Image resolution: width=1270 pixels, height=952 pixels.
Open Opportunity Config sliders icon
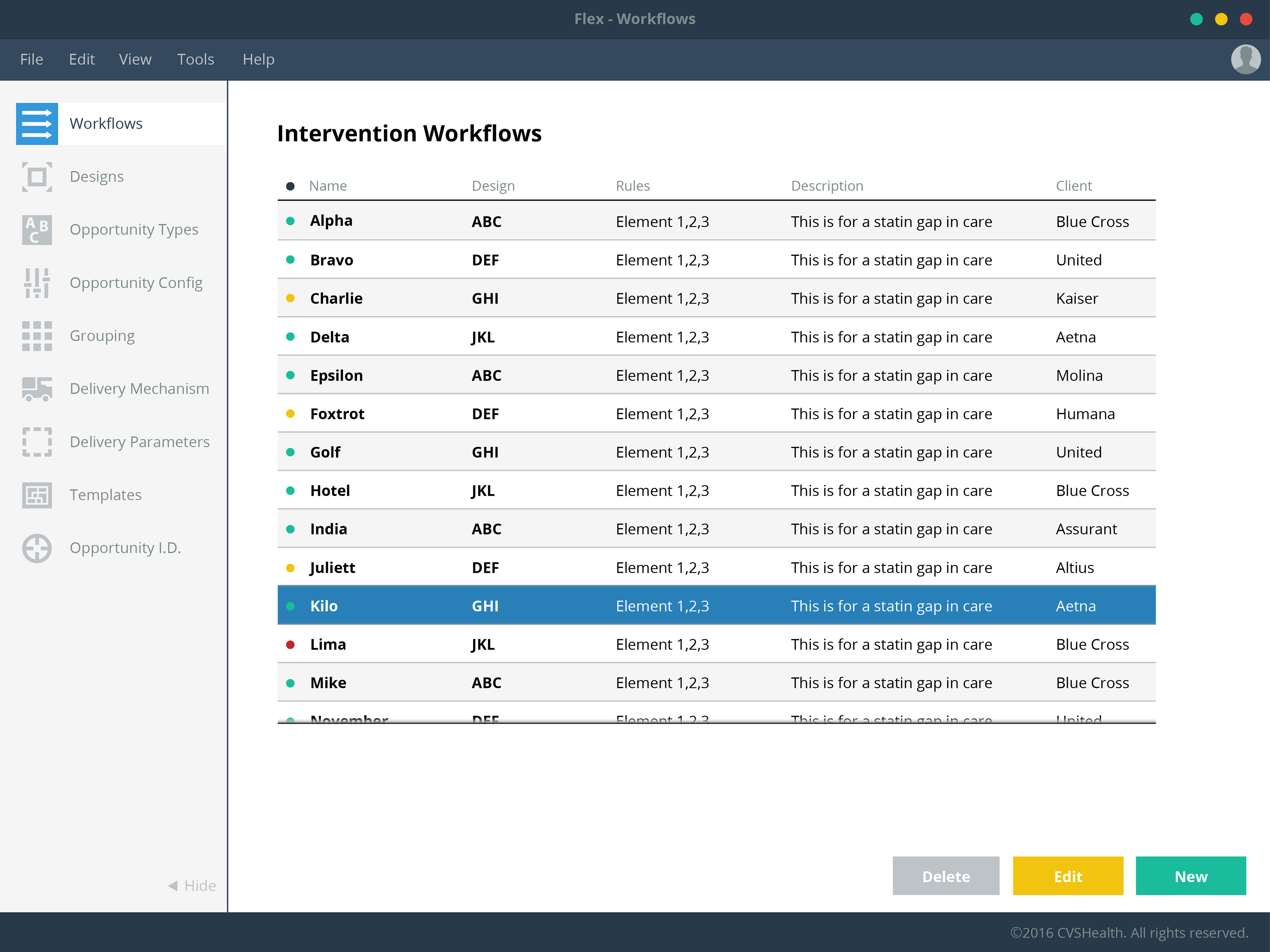click(37, 283)
